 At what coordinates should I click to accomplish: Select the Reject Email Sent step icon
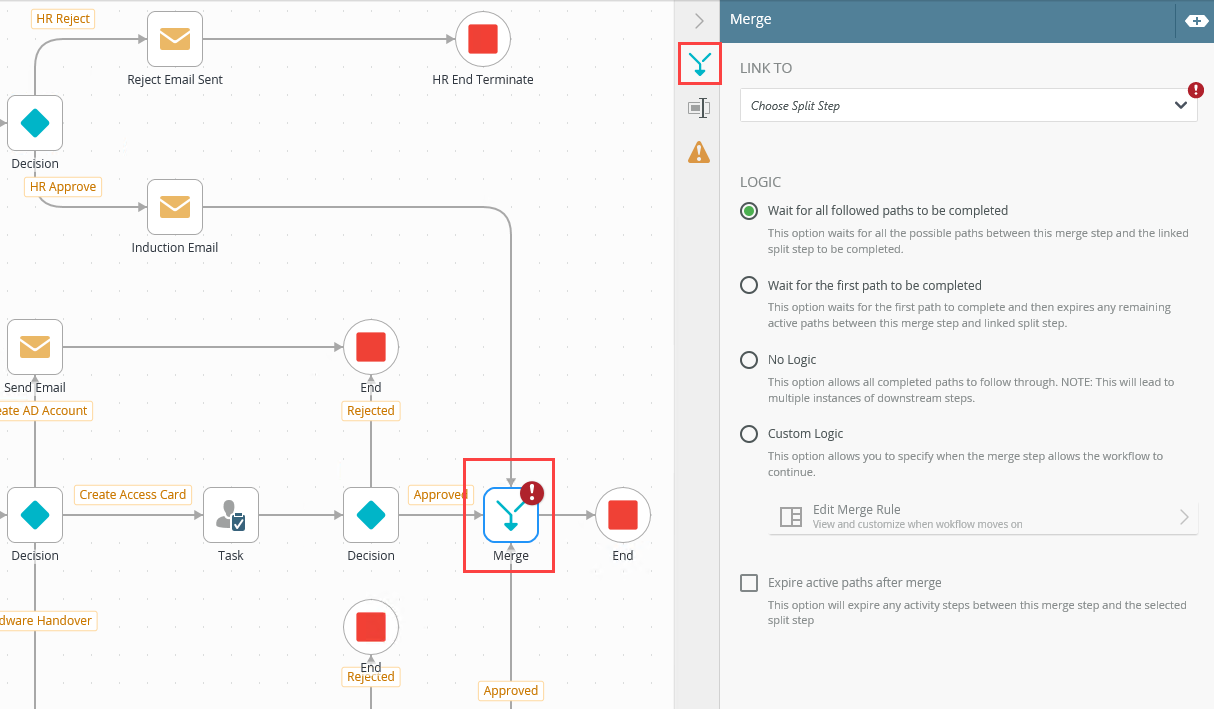(x=175, y=39)
